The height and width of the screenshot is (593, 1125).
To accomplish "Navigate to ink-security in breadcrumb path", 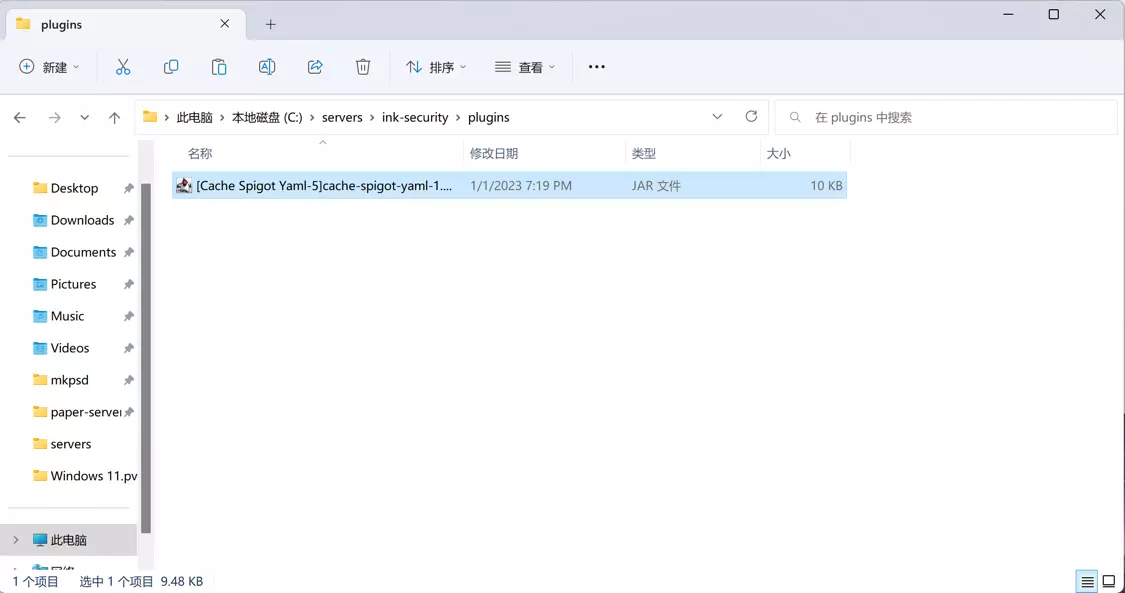I will point(415,117).
